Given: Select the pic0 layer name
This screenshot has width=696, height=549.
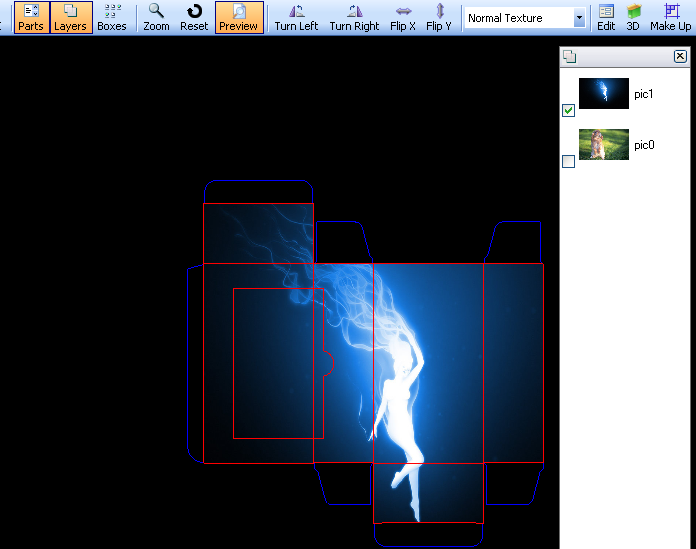Looking at the screenshot, I should (x=644, y=145).
